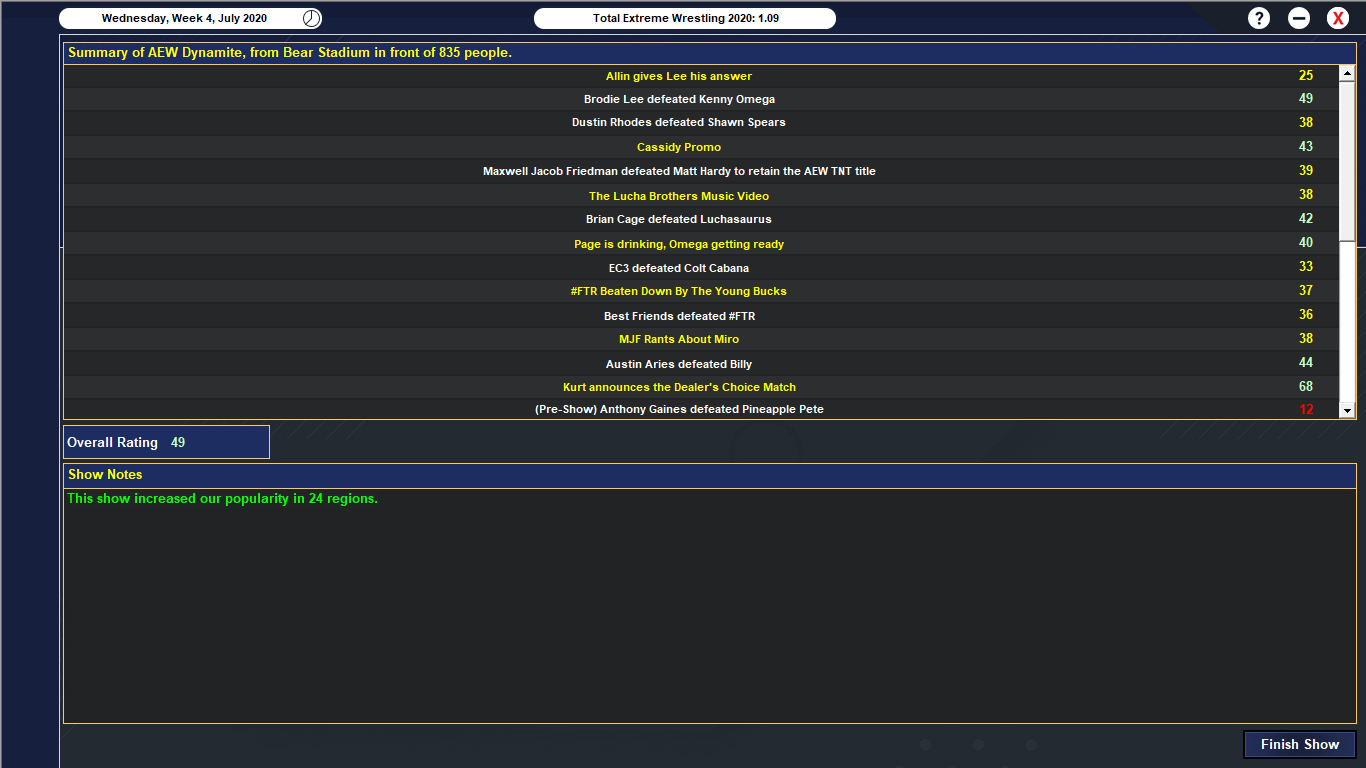This screenshot has width=1366, height=768.
Task: Minimize the game window
Action: click(x=1299, y=18)
